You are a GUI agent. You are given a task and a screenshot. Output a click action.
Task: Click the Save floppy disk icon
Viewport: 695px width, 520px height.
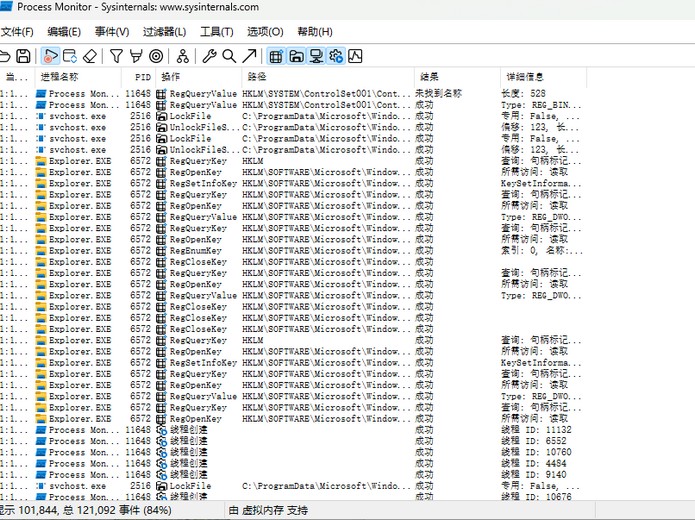click(x=23, y=56)
